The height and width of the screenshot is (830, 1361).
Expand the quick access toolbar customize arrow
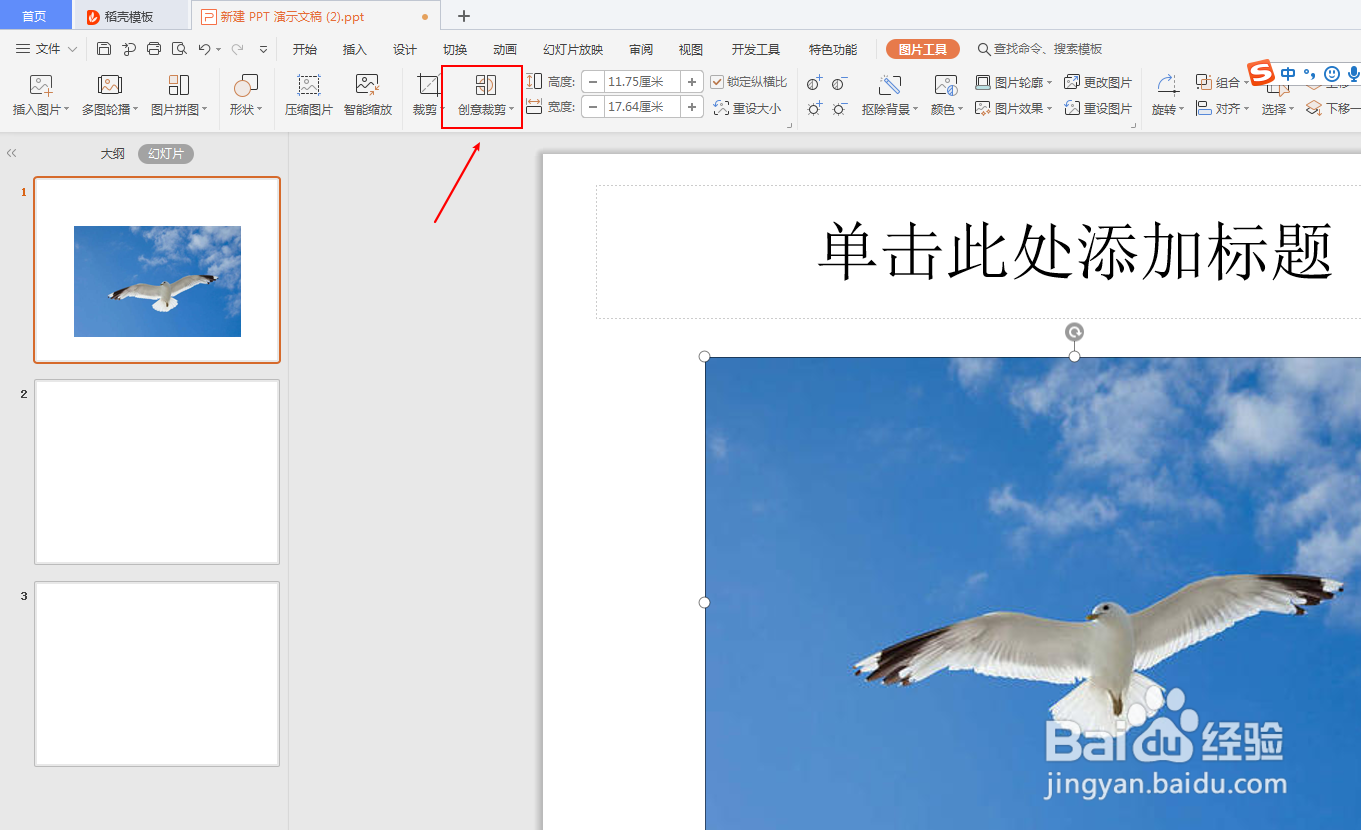264,49
